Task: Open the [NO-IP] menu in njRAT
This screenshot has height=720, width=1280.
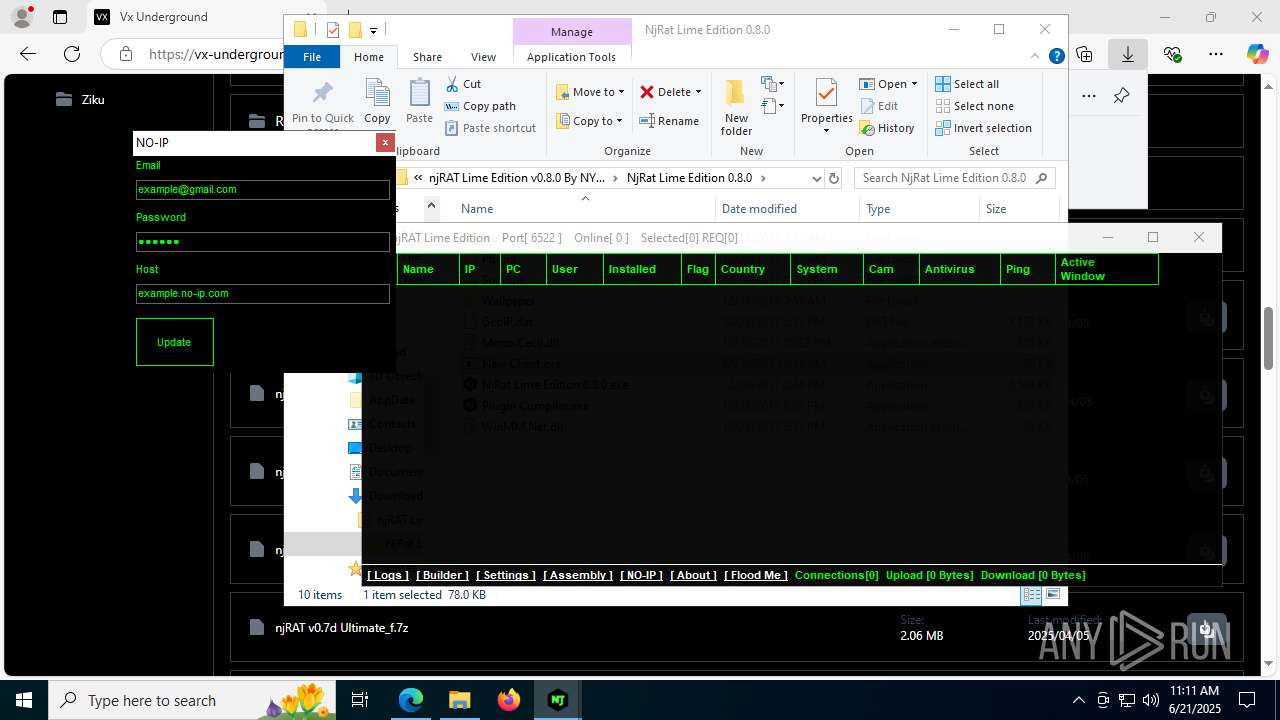Action: click(x=642, y=575)
